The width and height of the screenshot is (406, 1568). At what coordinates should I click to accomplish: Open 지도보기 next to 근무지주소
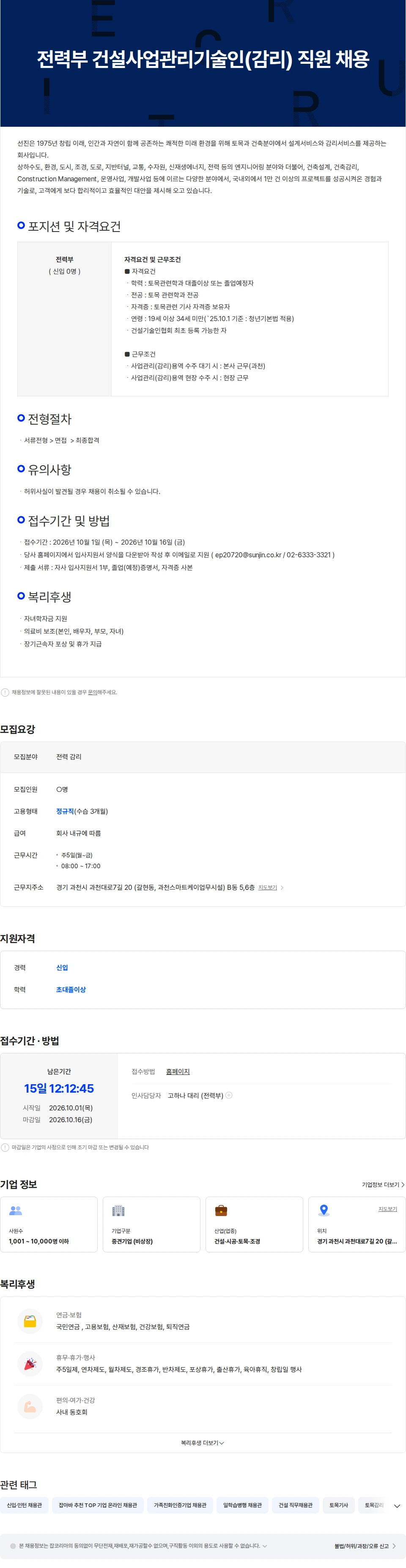[268, 887]
